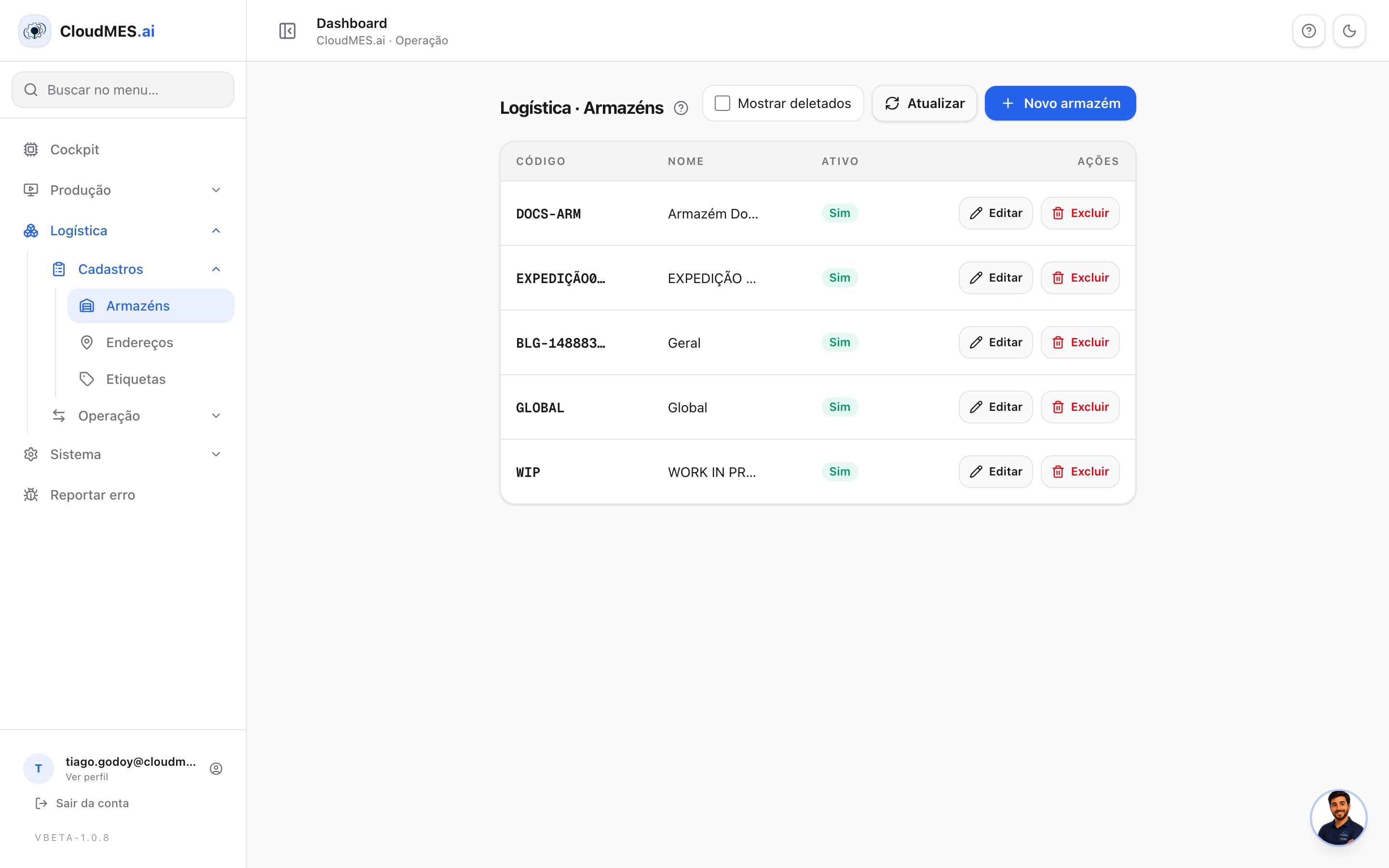Click the Operação swap arrows icon
Screen dimensions: 1389x868
[x=58, y=416]
